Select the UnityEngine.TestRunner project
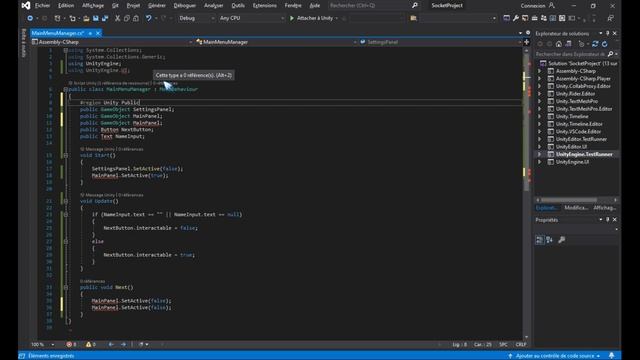The image size is (640, 360). coord(584,154)
